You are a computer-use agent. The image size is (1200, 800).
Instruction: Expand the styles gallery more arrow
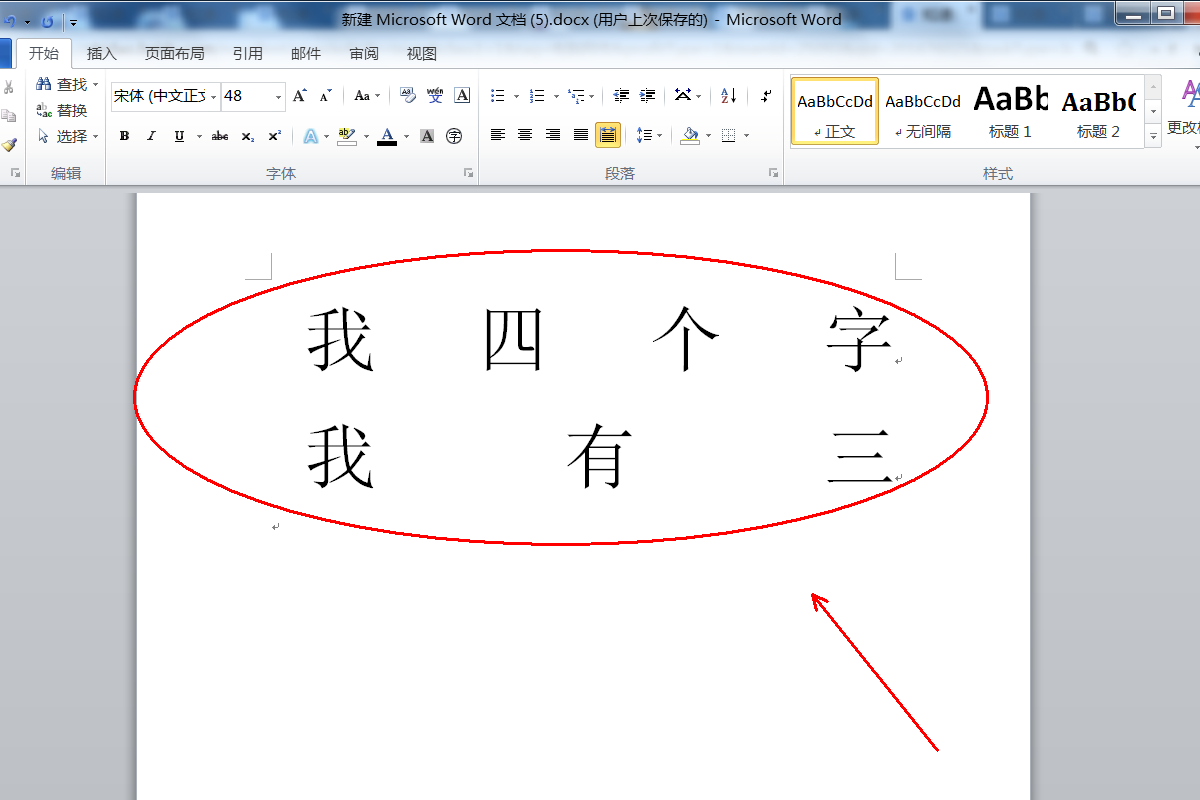click(x=1153, y=135)
